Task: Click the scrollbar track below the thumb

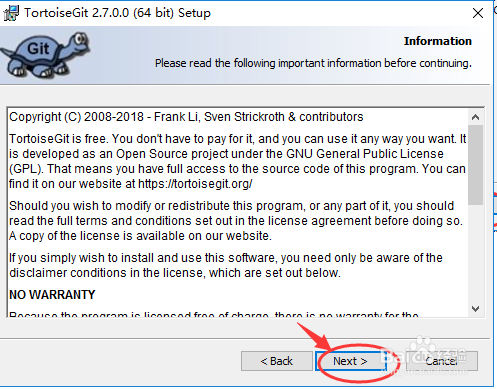Action: coord(476,253)
